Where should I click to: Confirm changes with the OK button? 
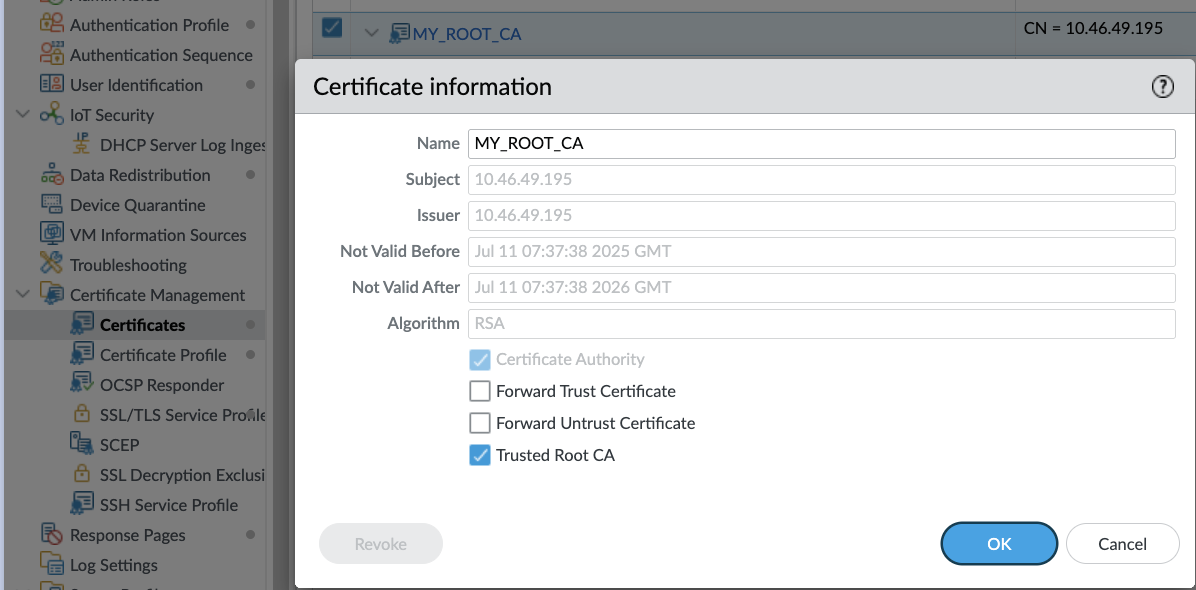point(998,543)
